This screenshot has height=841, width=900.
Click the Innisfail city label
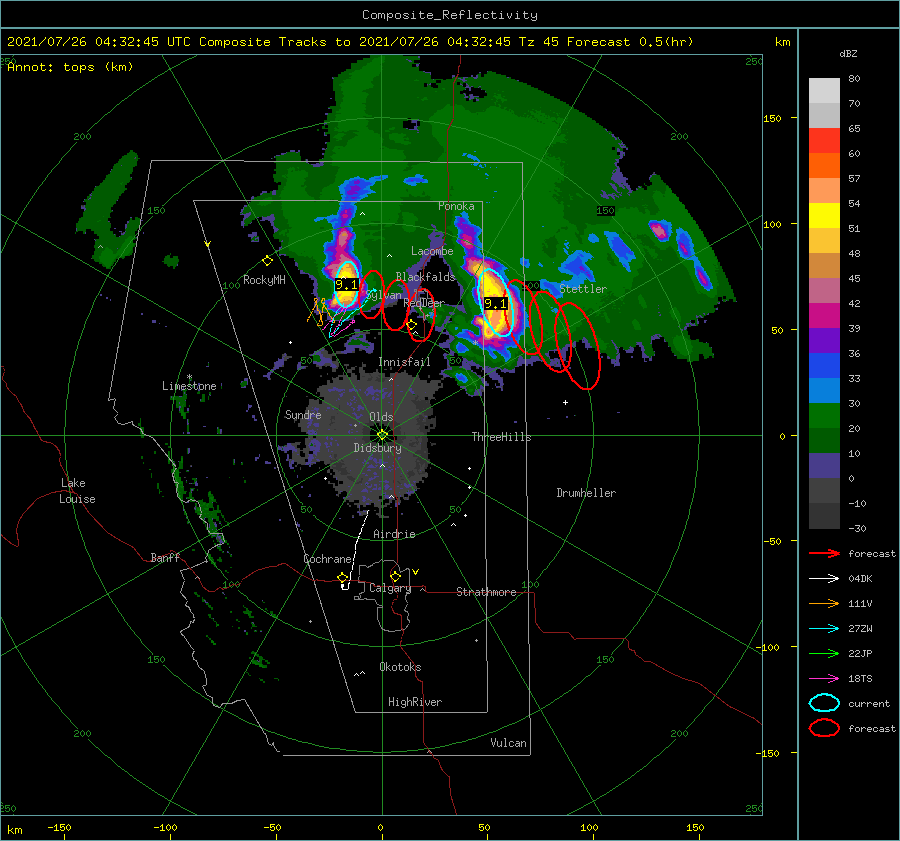(404, 362)
